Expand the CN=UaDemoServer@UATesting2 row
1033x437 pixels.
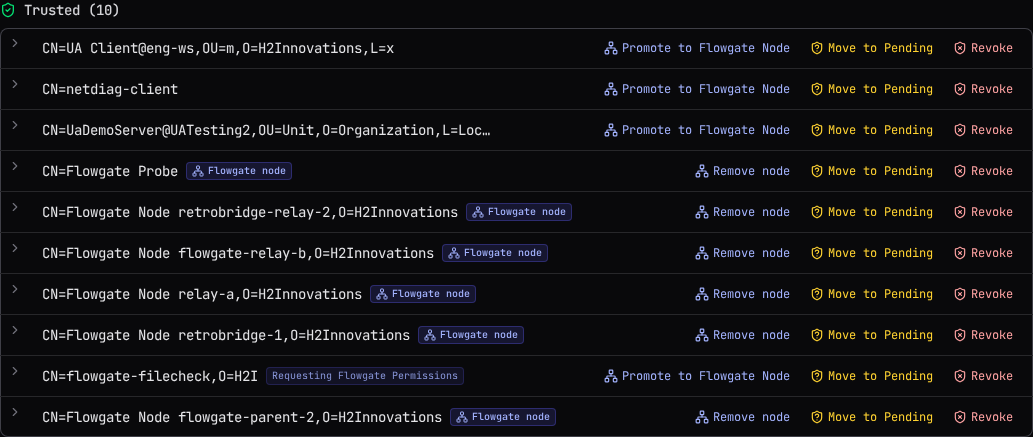(15, 125)
